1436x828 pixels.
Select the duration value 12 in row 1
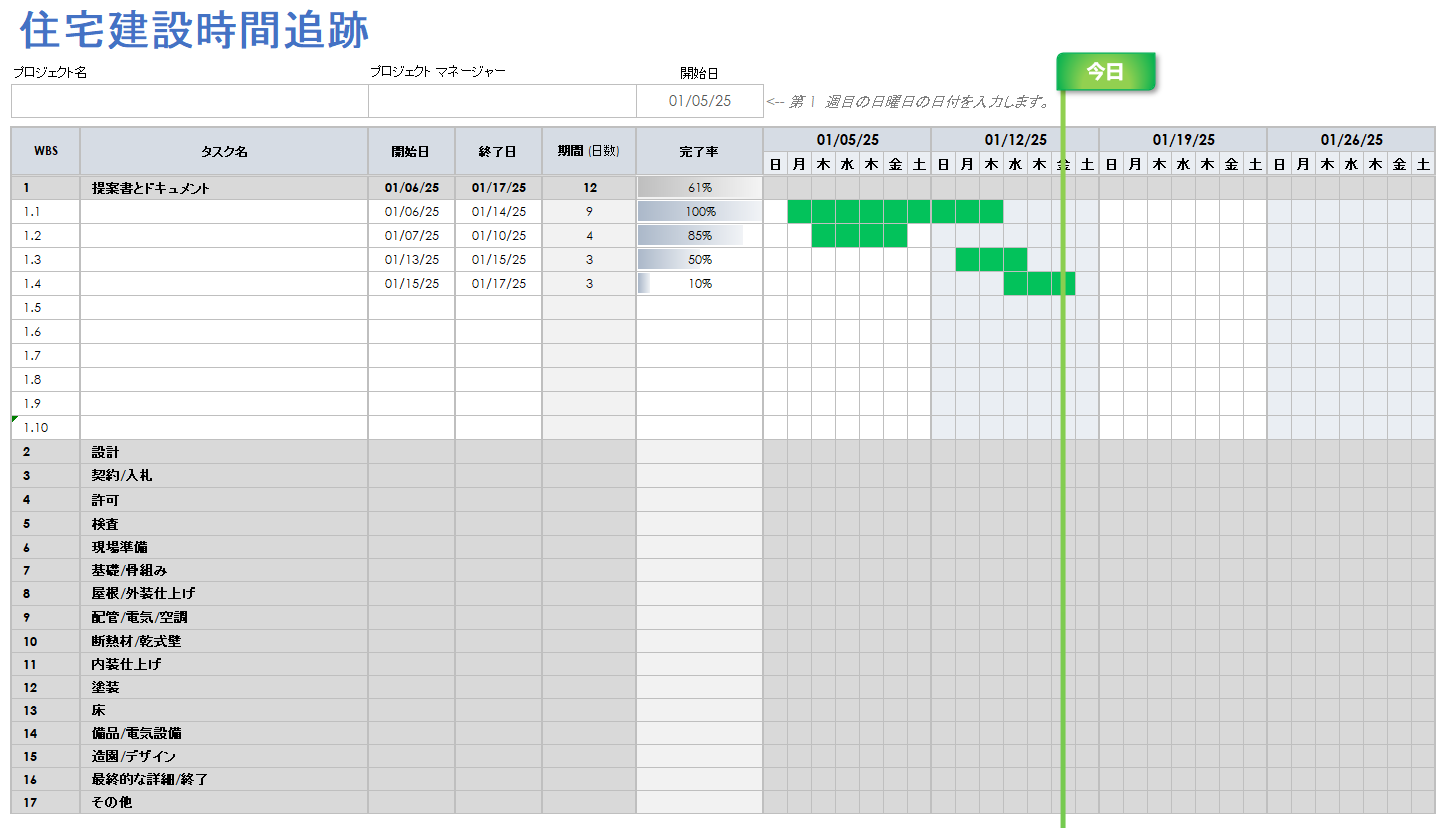click(589, 188)
